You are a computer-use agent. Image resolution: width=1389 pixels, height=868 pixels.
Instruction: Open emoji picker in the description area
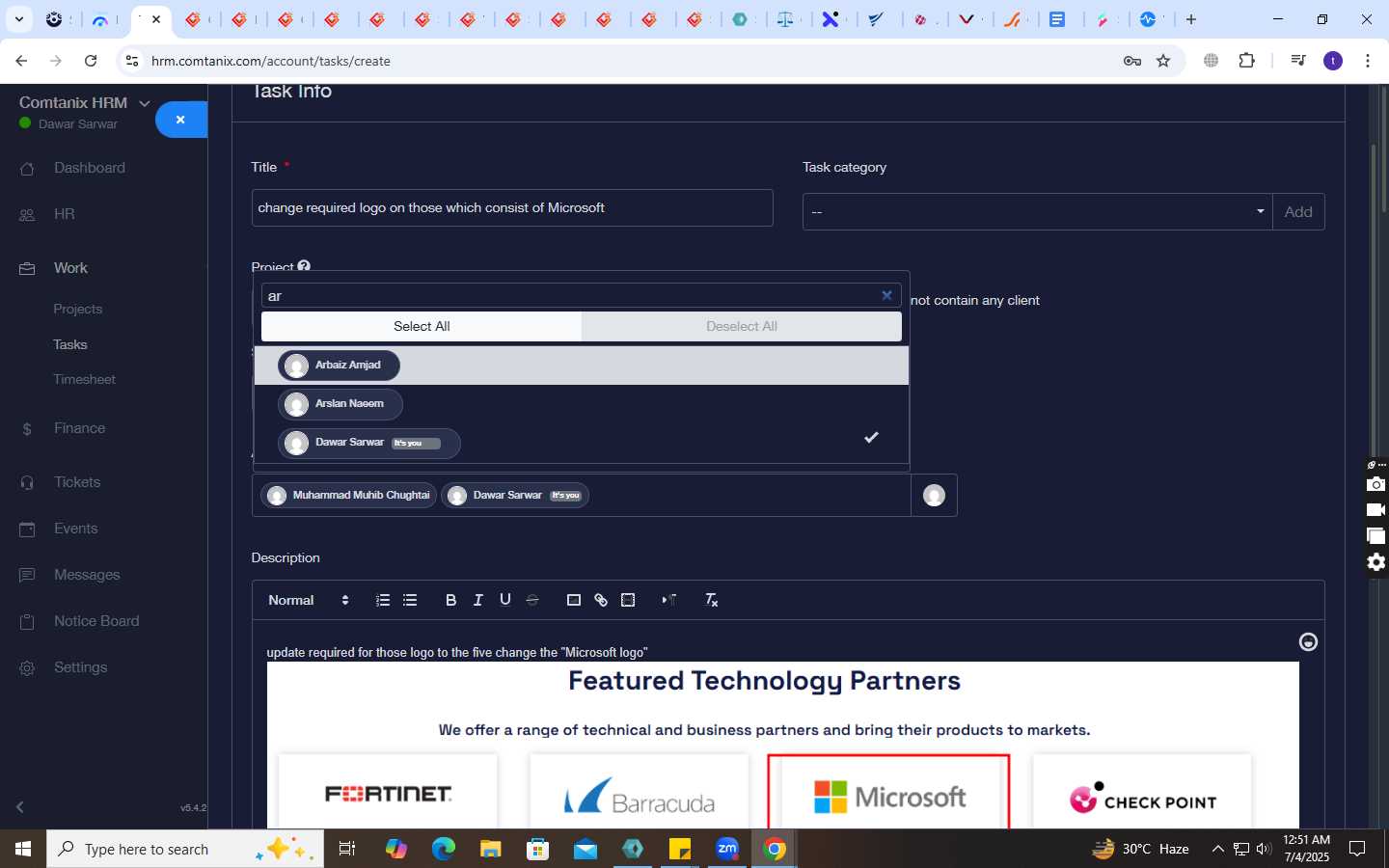click(x=1308, y=642)
